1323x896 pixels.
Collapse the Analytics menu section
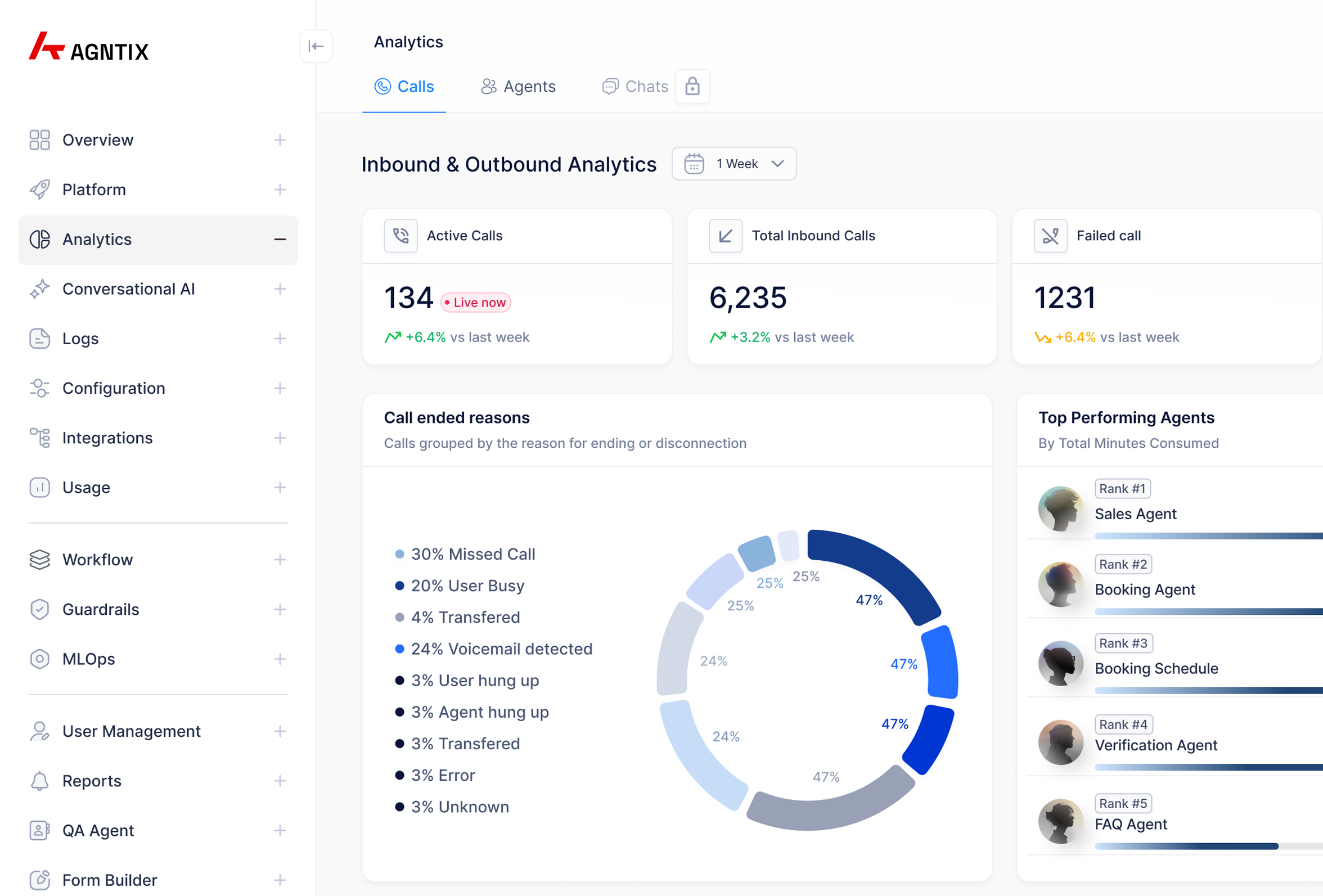tap(280, 240)
